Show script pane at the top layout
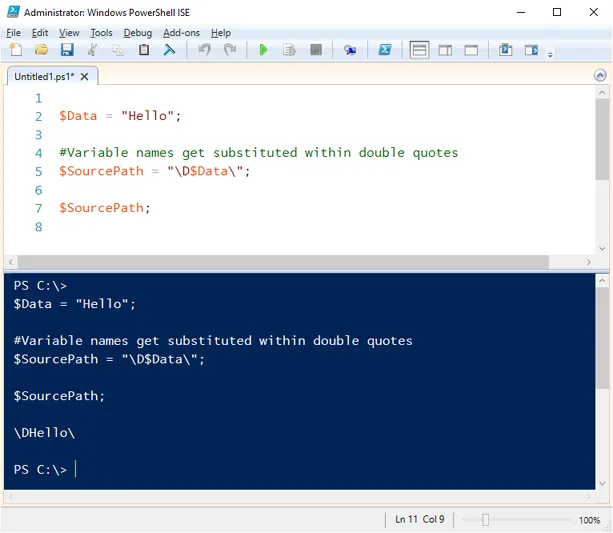The width and height of the screenshot is (613, 533). [419, 50]
